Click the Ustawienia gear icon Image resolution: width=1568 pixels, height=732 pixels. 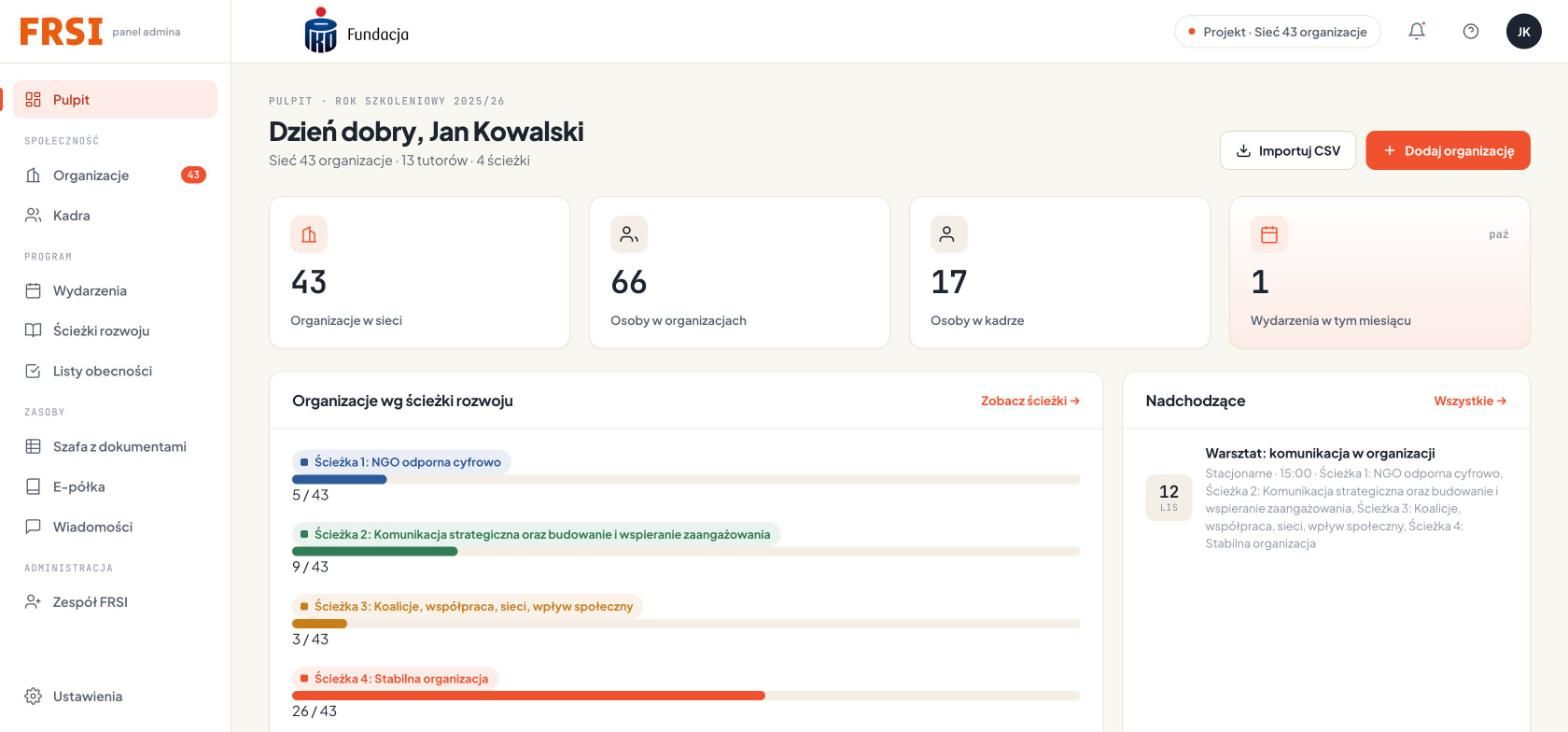tap(33, 696)
